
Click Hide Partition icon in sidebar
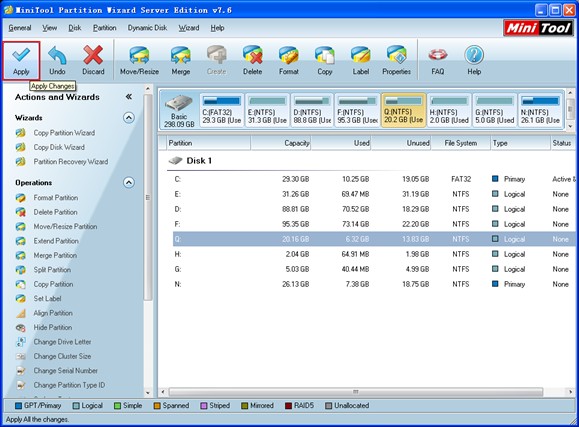pyautogui.click(x=21, y=327)
